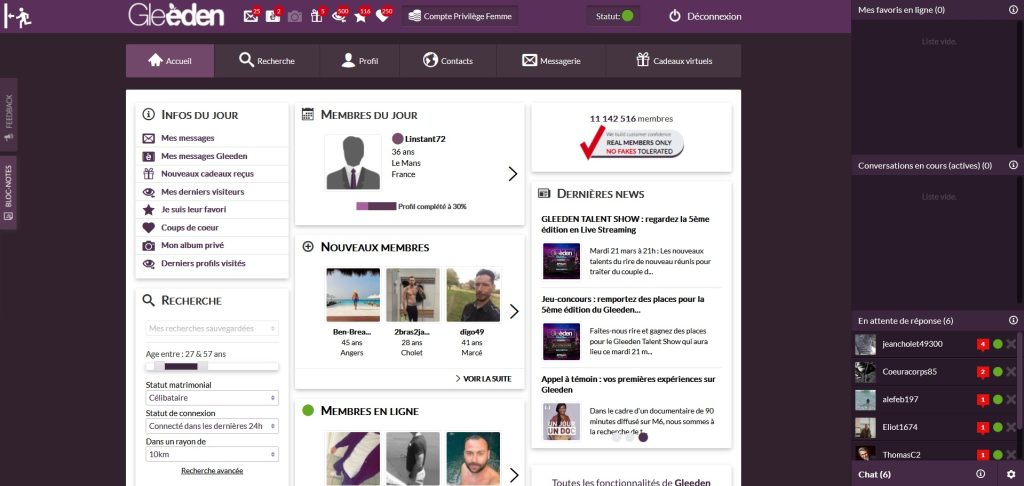Open the saved searches dropdown
The width and height of the screenshot is (1024, 486).
click(x=212, y=328)
